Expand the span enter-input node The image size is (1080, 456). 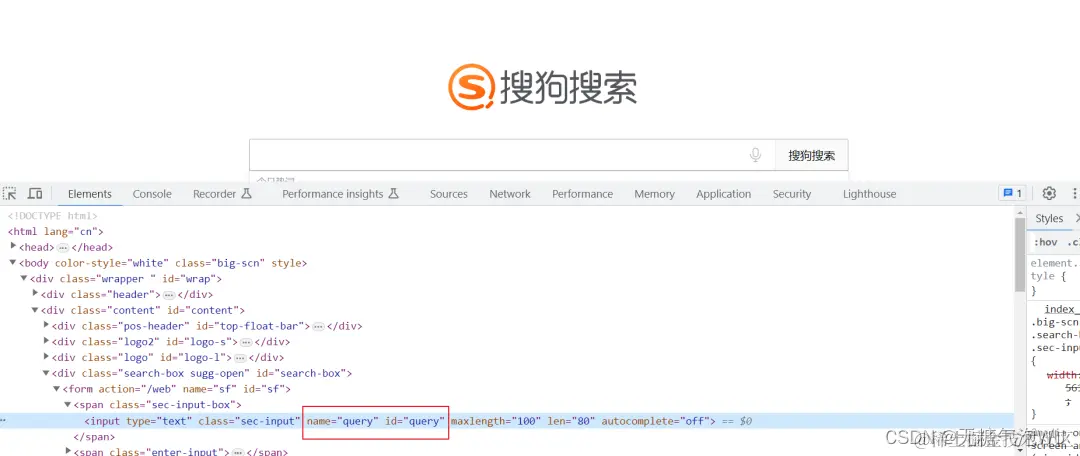point(68,450)
